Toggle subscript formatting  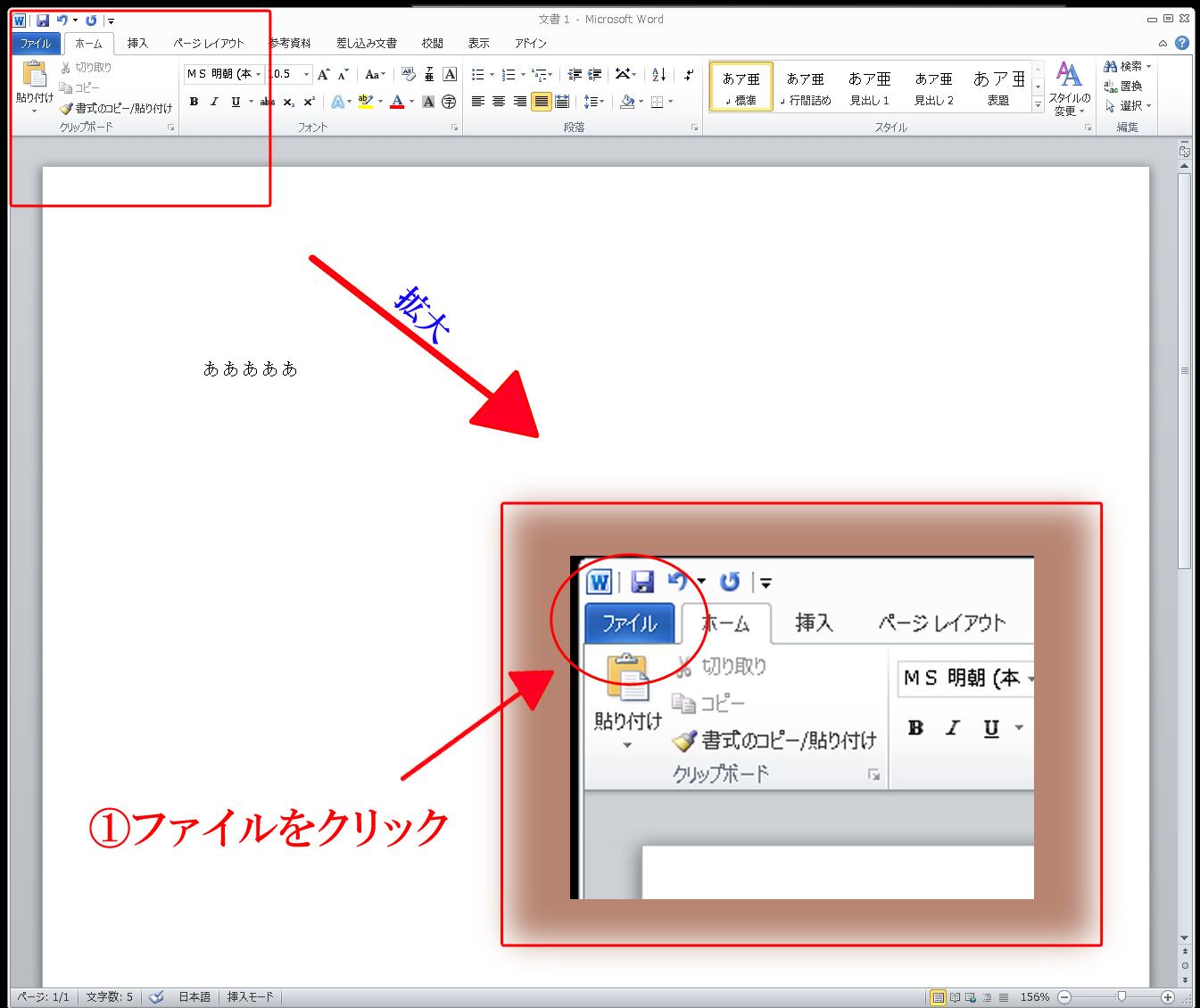288,102
